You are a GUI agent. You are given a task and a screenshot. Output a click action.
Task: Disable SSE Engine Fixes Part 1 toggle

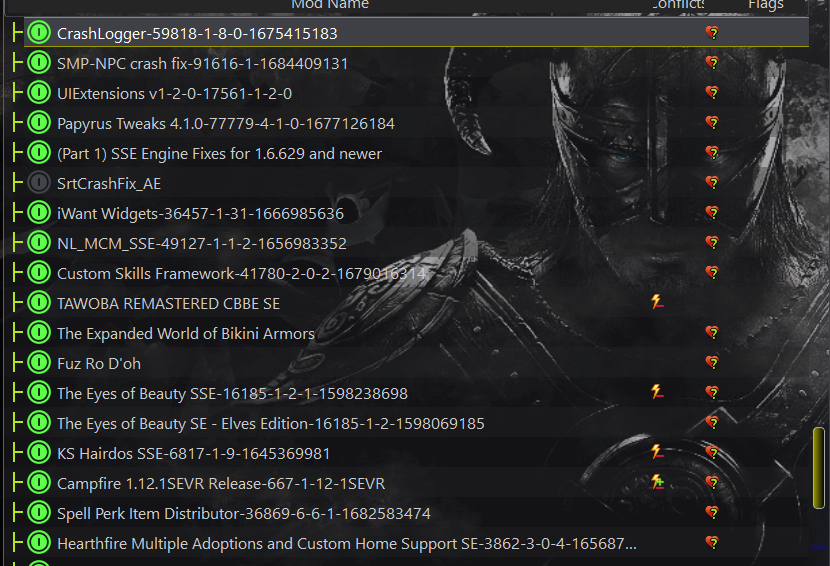click(39, 152)
